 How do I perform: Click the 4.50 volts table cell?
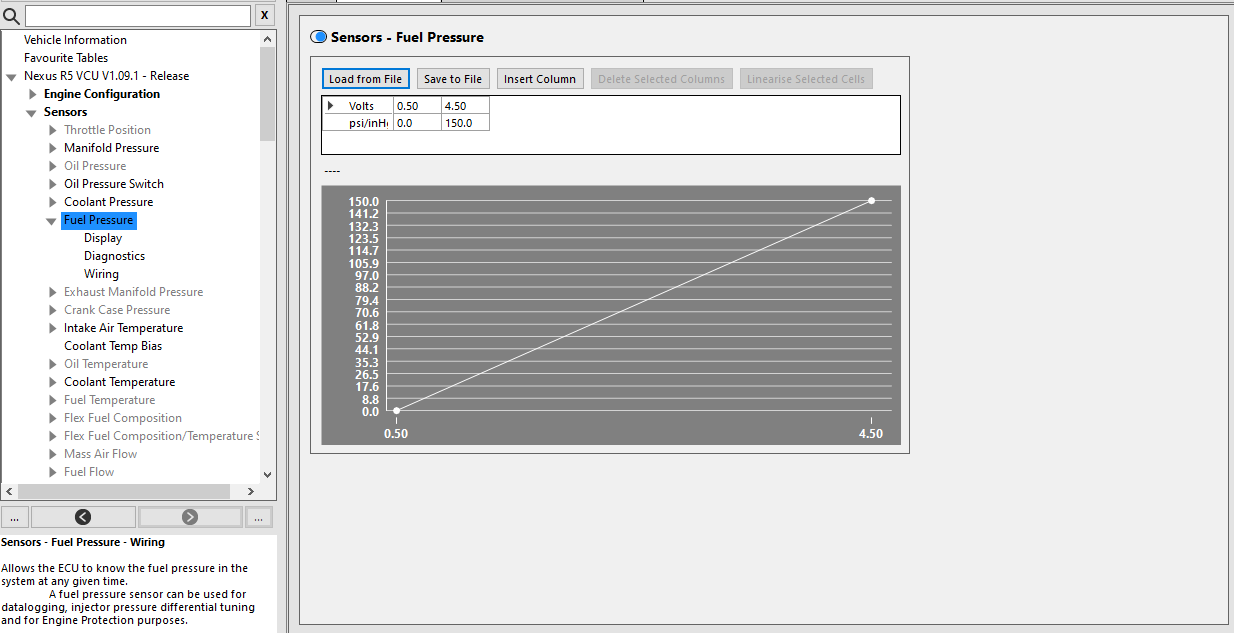coord(465,105)
